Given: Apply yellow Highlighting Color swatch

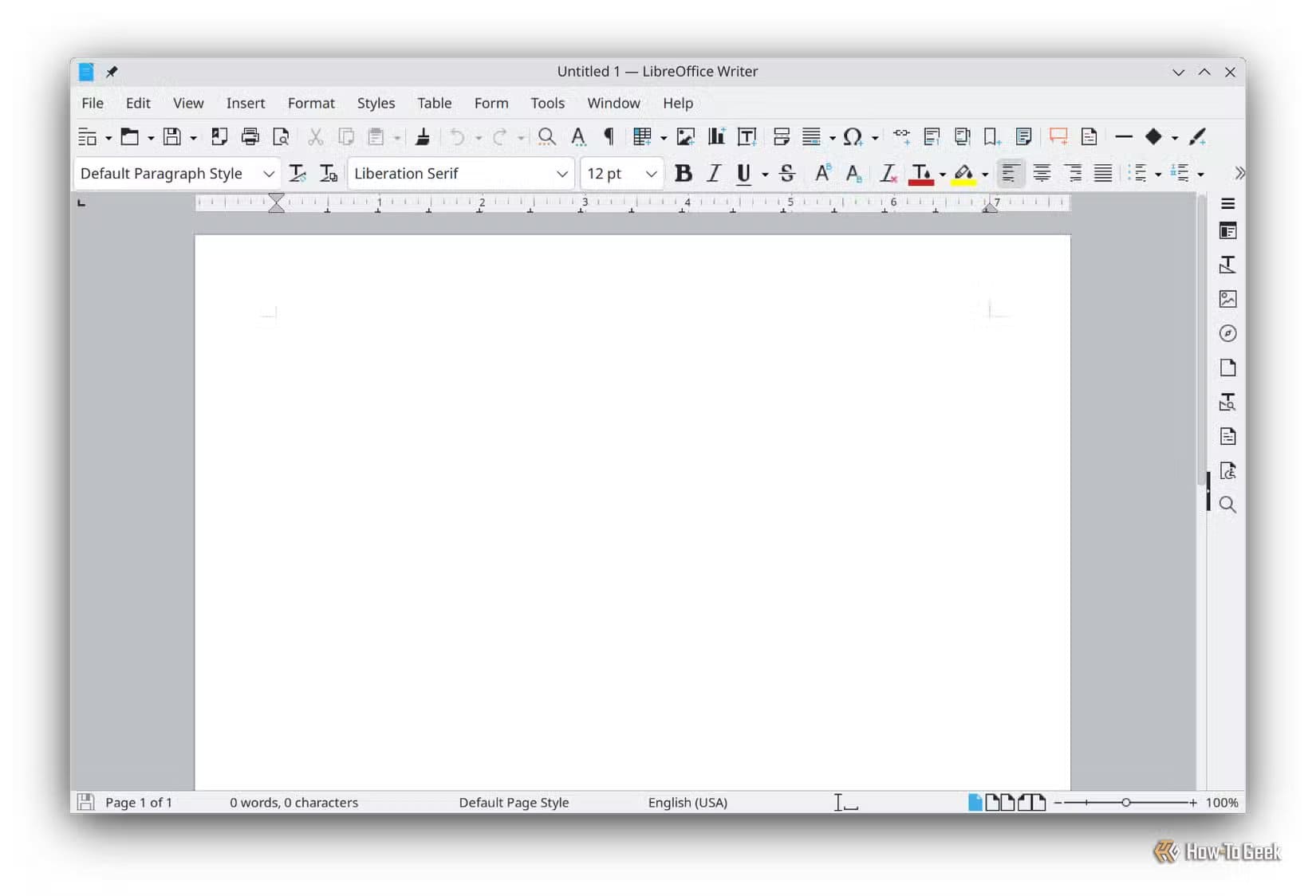Looking at the screenshot, I should (963, 174).
